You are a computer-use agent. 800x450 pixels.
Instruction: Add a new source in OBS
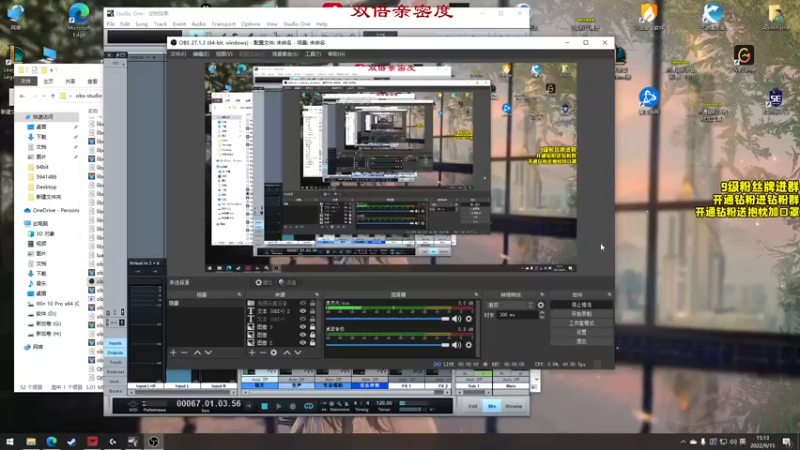(x=252, y=353)
